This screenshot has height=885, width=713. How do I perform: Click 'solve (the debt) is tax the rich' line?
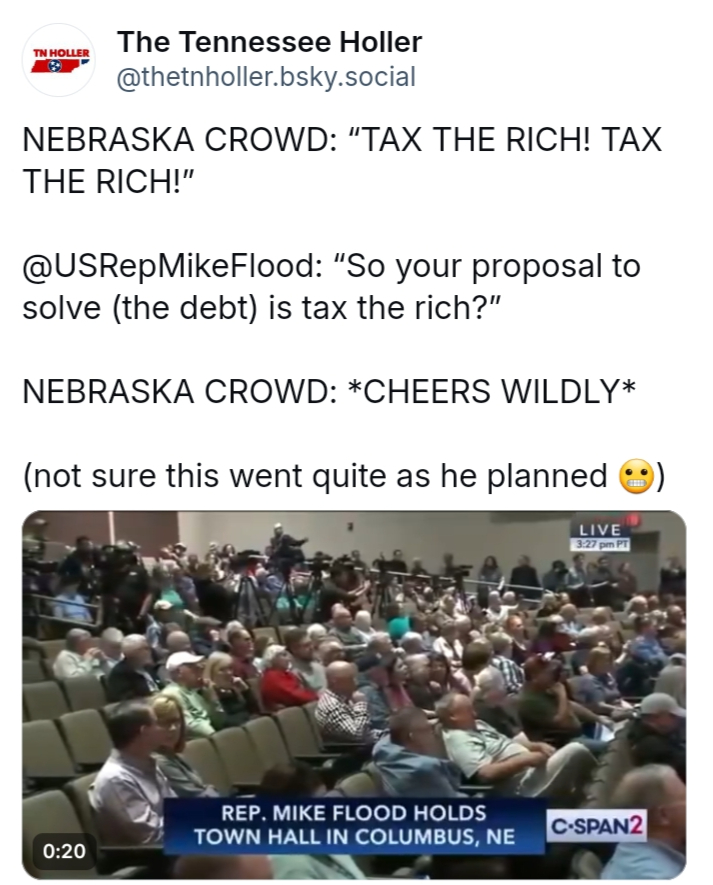[261, 308]
